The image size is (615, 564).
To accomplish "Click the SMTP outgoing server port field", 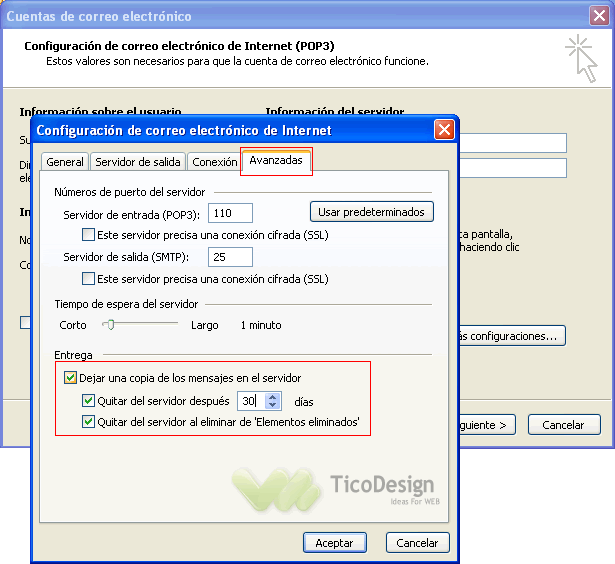I will click(x=230, y=257).
